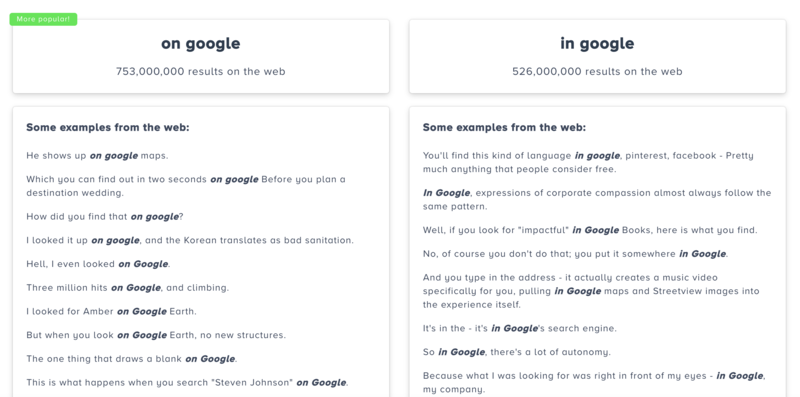Viewport: 800px width, 397px height.
Task: Click '526,000,000 results on the web' text
Action: 597,71
